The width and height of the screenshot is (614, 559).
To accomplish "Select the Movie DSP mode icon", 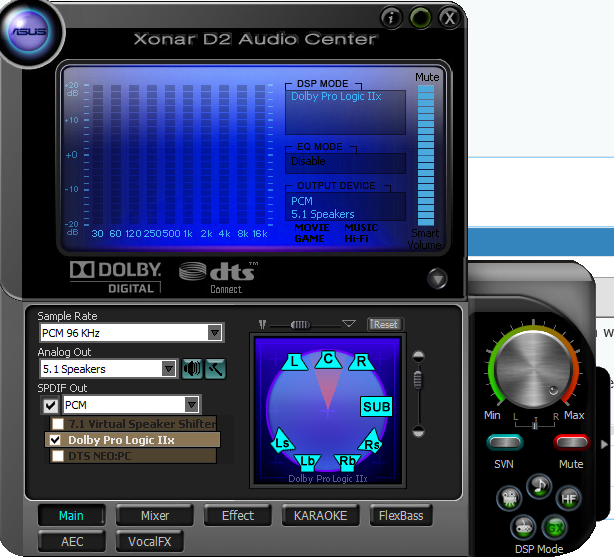I will 509,498.
